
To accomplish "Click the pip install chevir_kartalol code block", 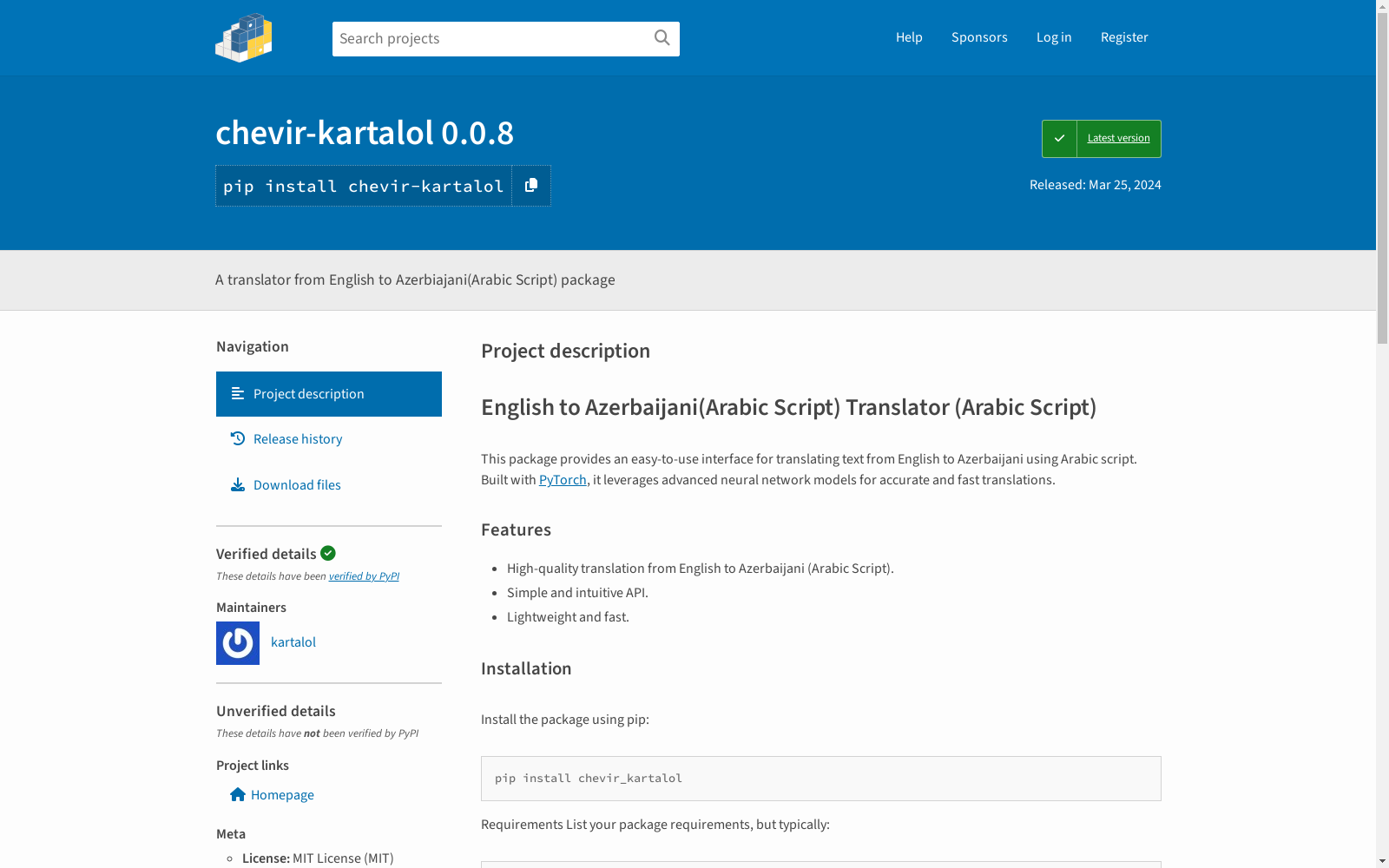I will (821, 779).
